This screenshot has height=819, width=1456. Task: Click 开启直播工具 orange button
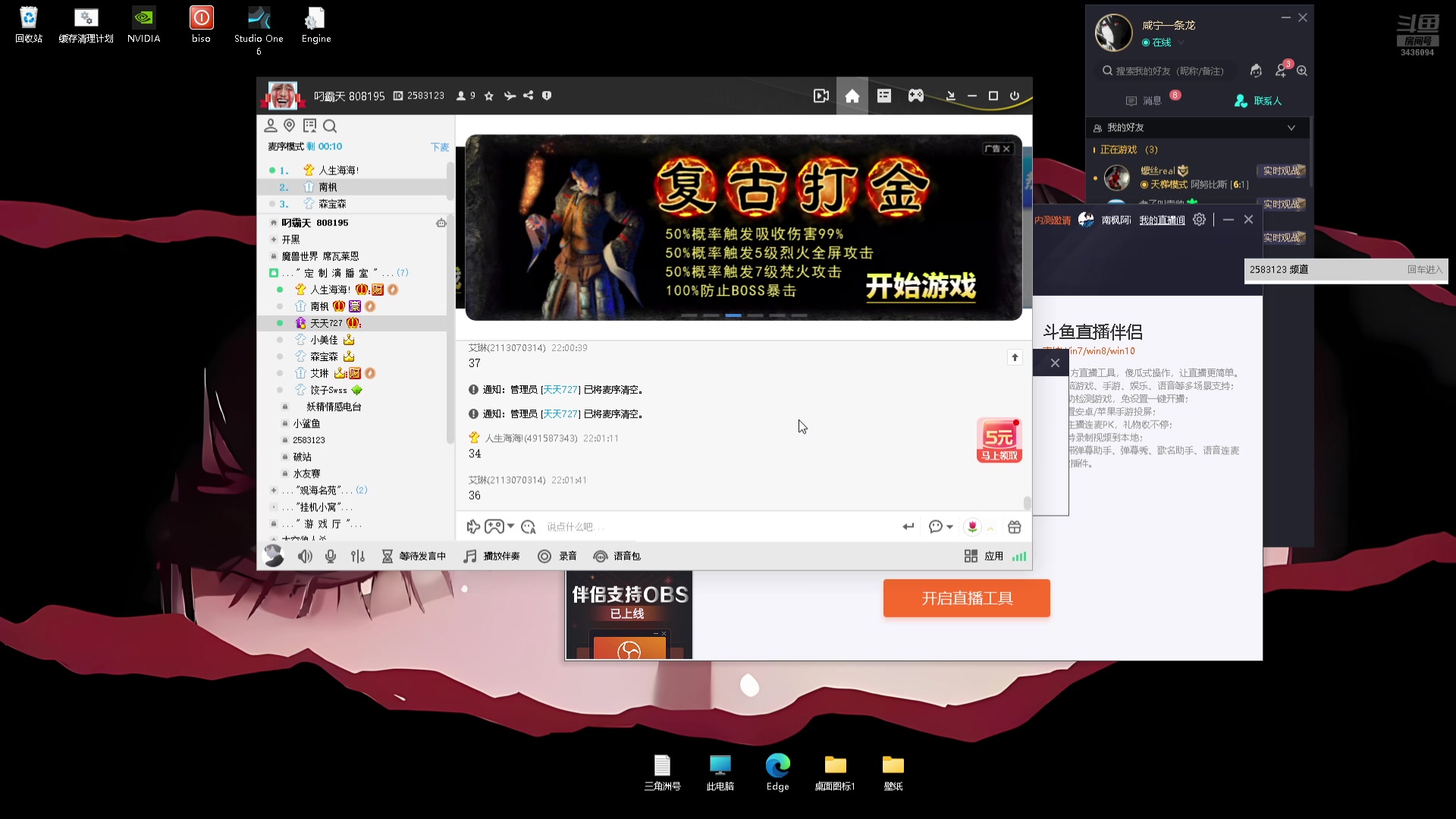(967, 598)
